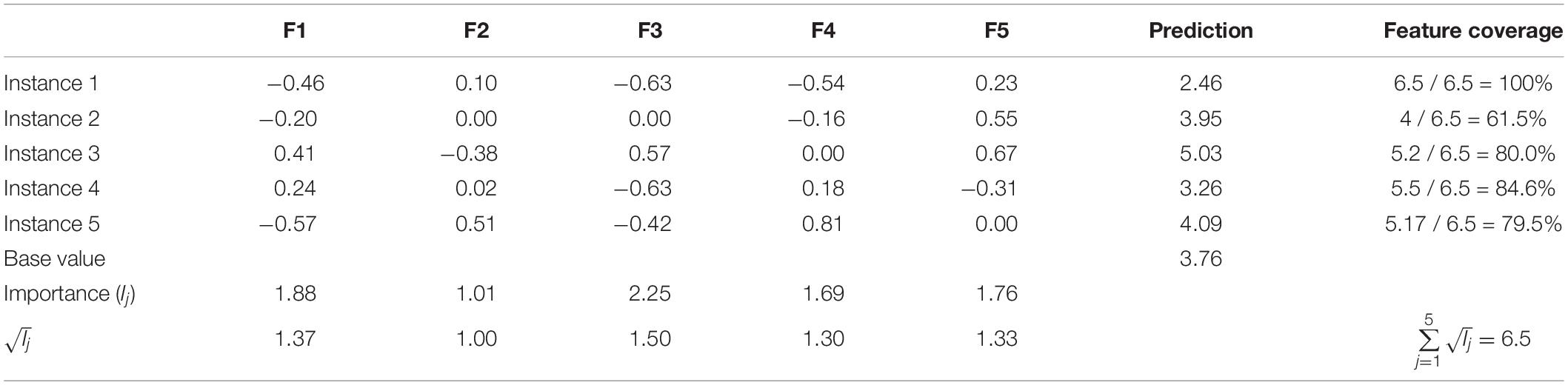This screenshot has height=385, width=1568.
Task: Select the Importance row label
Action: coord(69,294)
